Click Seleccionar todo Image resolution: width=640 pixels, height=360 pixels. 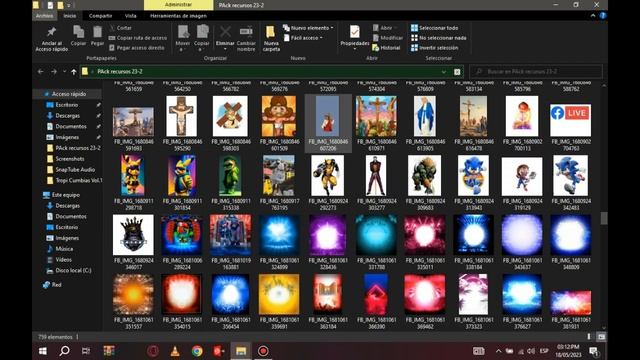[434, 28]
